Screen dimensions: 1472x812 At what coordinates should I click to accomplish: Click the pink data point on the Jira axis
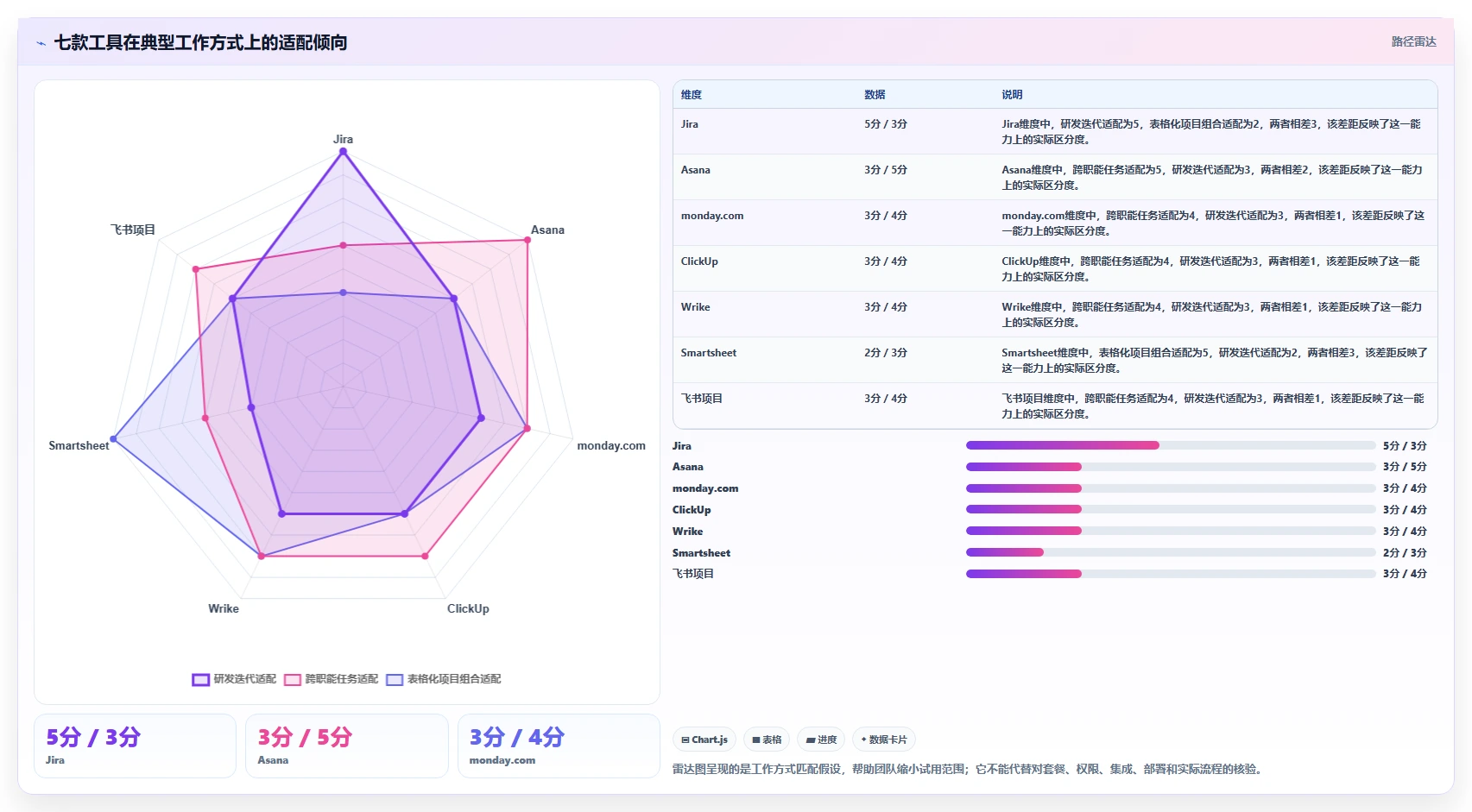click(343, 245)
